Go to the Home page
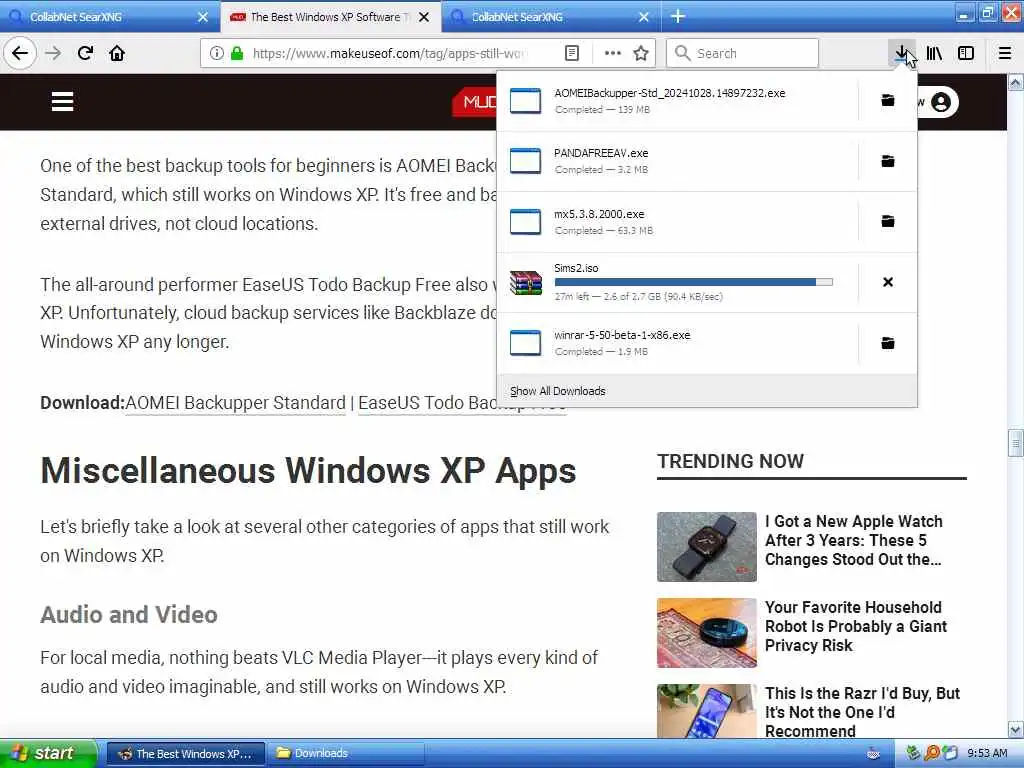 pyautogui.click(x=117, y=53)
